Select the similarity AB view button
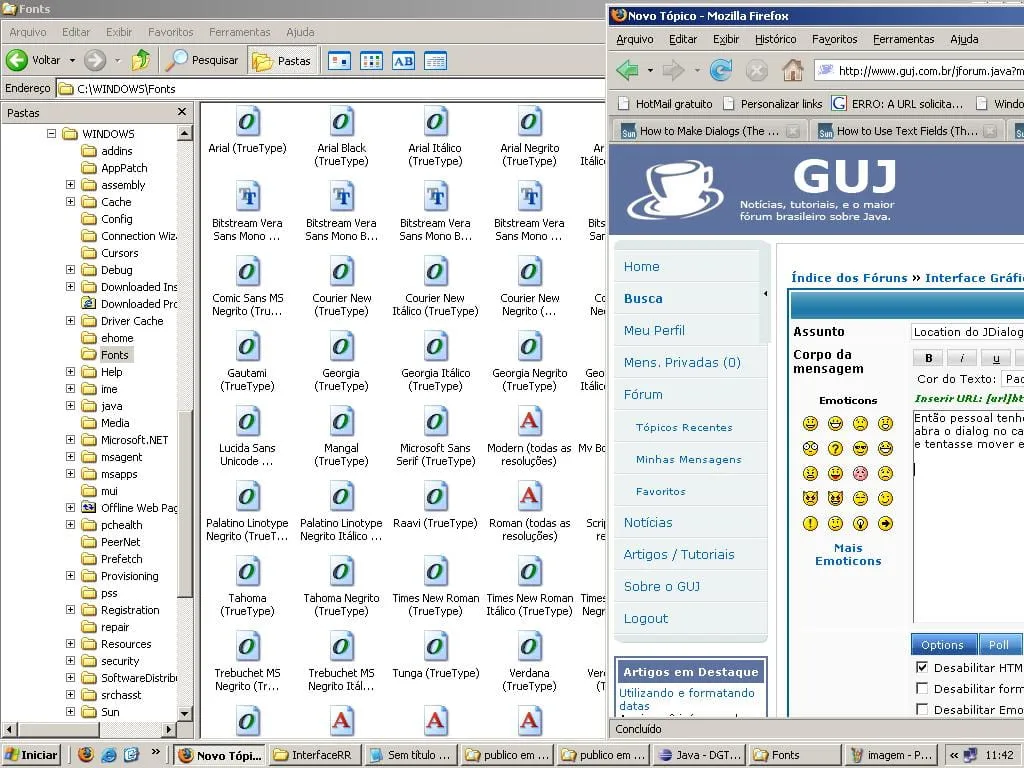 pos(403,61)
